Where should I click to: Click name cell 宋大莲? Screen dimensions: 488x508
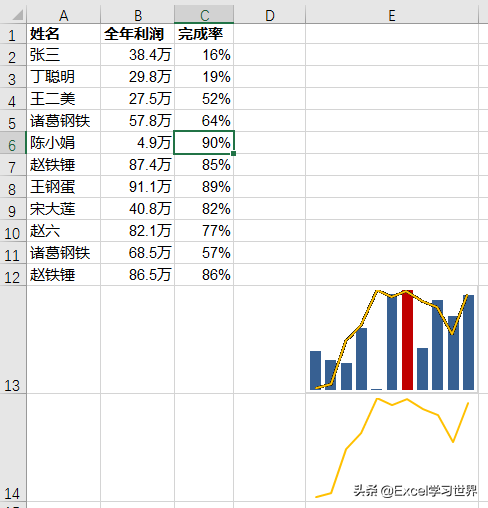pos(63,209)
